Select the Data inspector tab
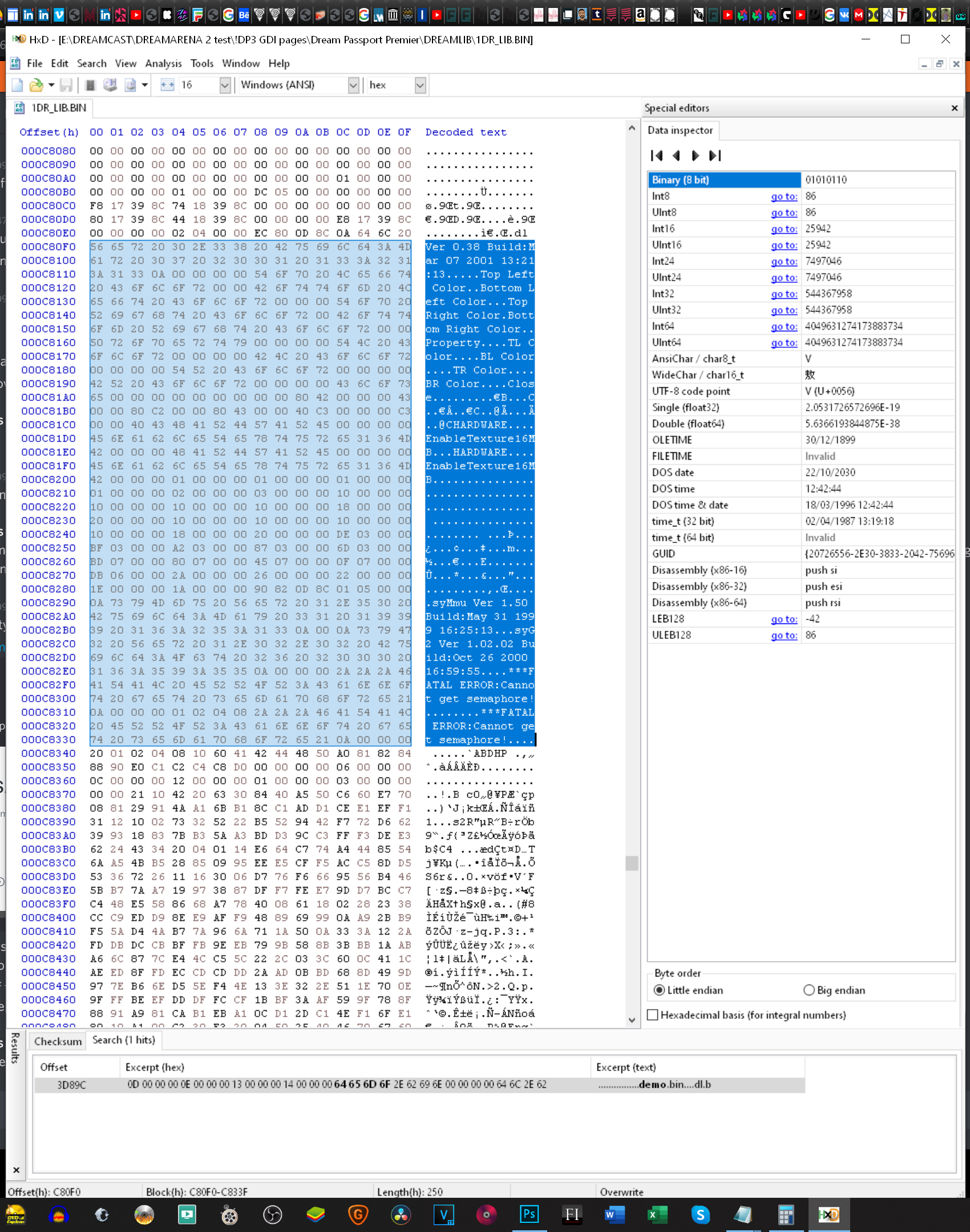 pyautogui.click(x=680, y=130)
